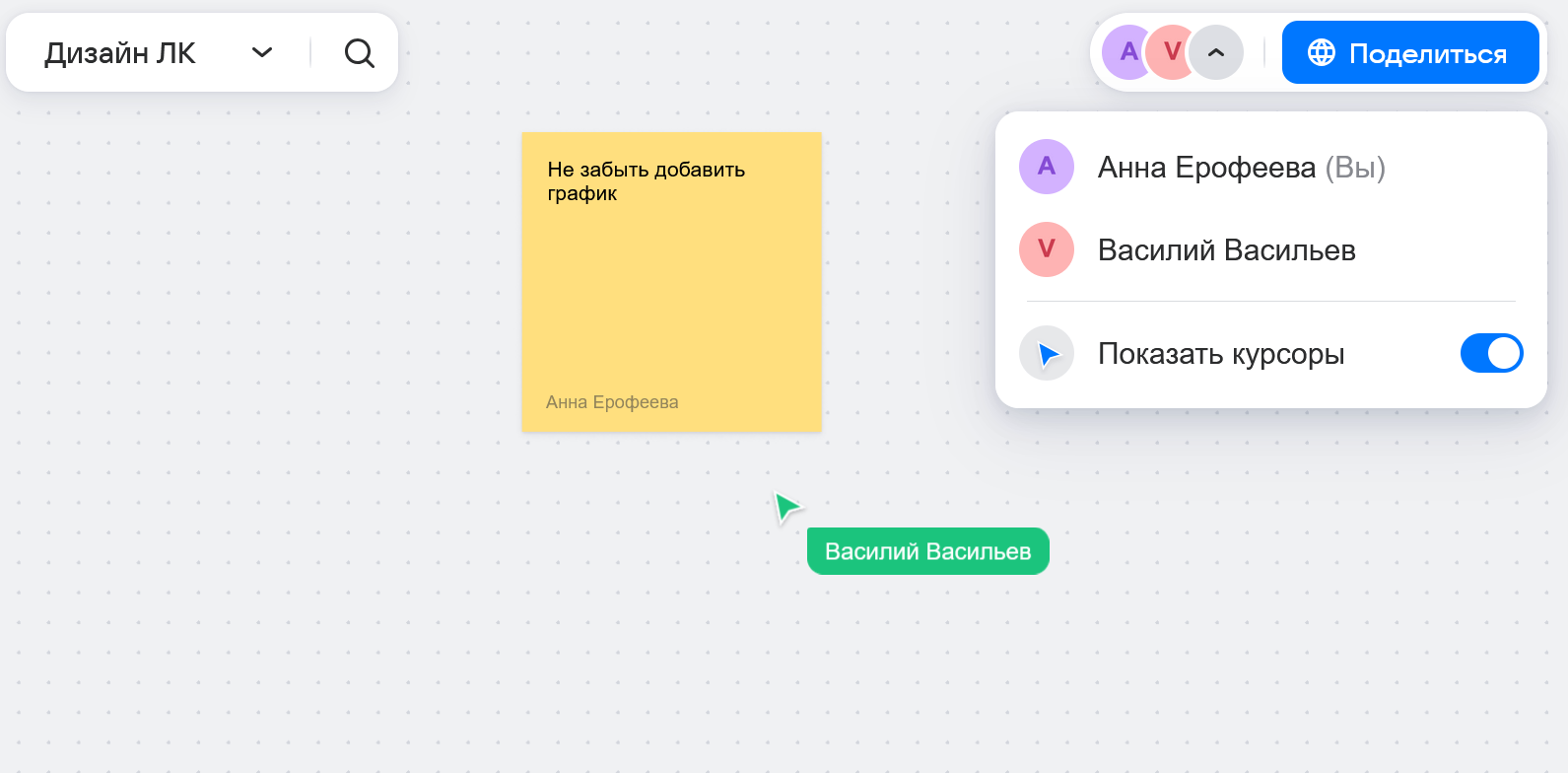Click Анна Ерофеева's avatar in the participants list

coord(1046,167)
